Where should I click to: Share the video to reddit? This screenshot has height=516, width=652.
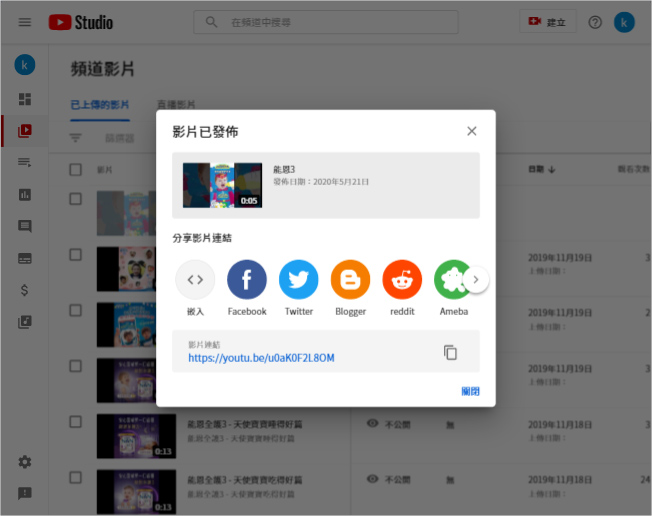[x=402, y=279]
